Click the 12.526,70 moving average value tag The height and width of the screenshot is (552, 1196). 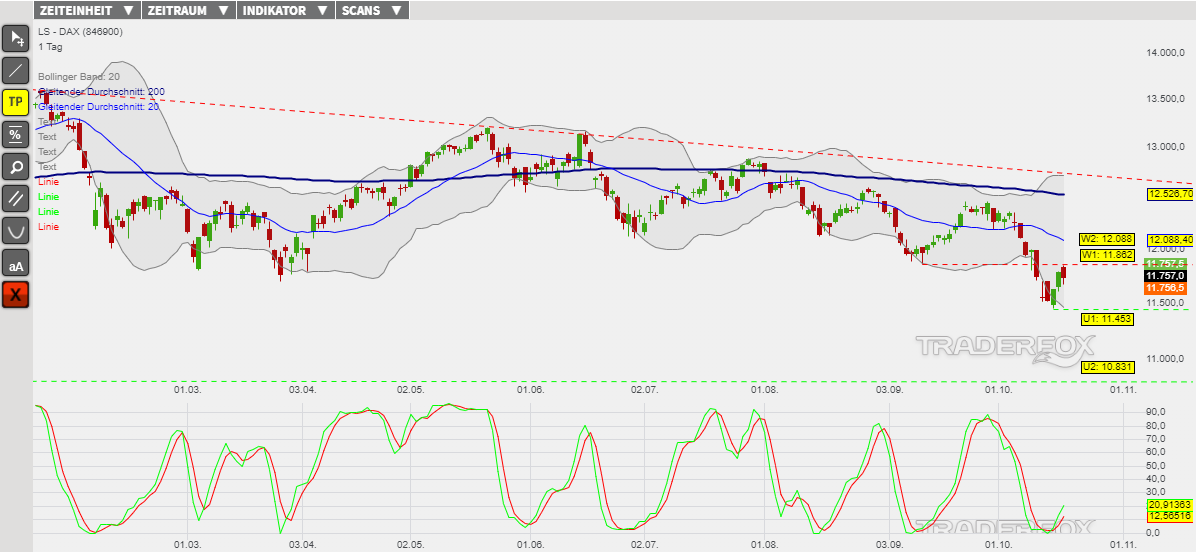(x=1170, y=194)
